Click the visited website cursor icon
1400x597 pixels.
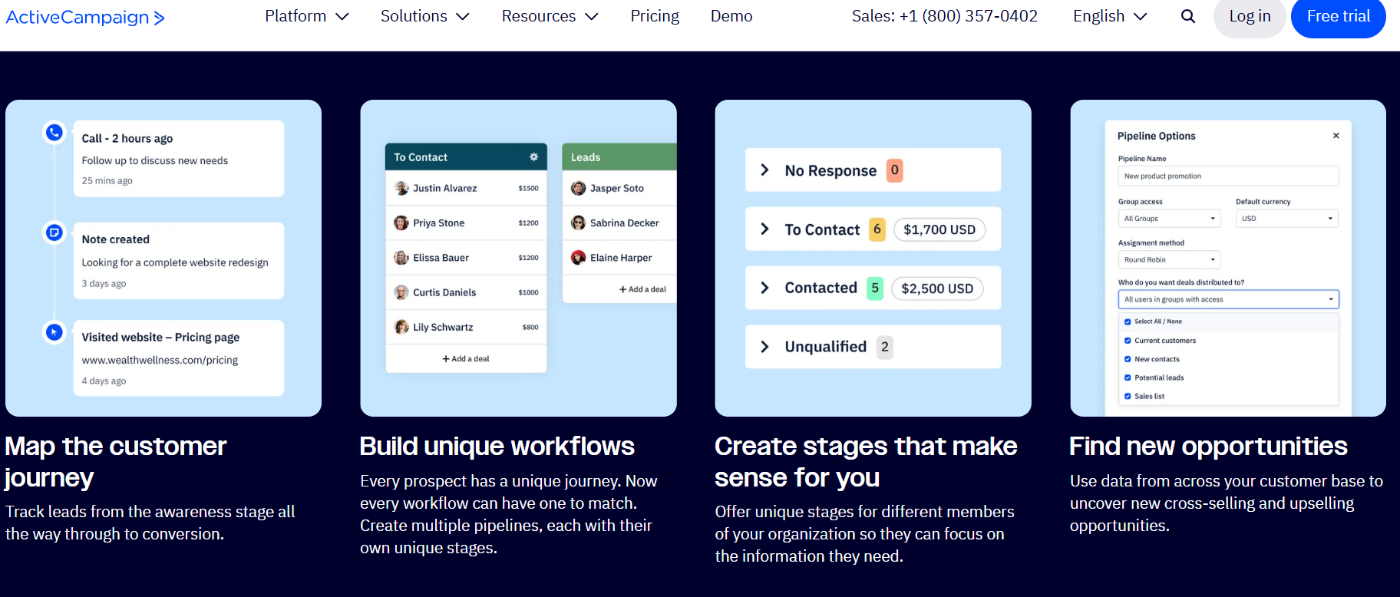point(54,332)
